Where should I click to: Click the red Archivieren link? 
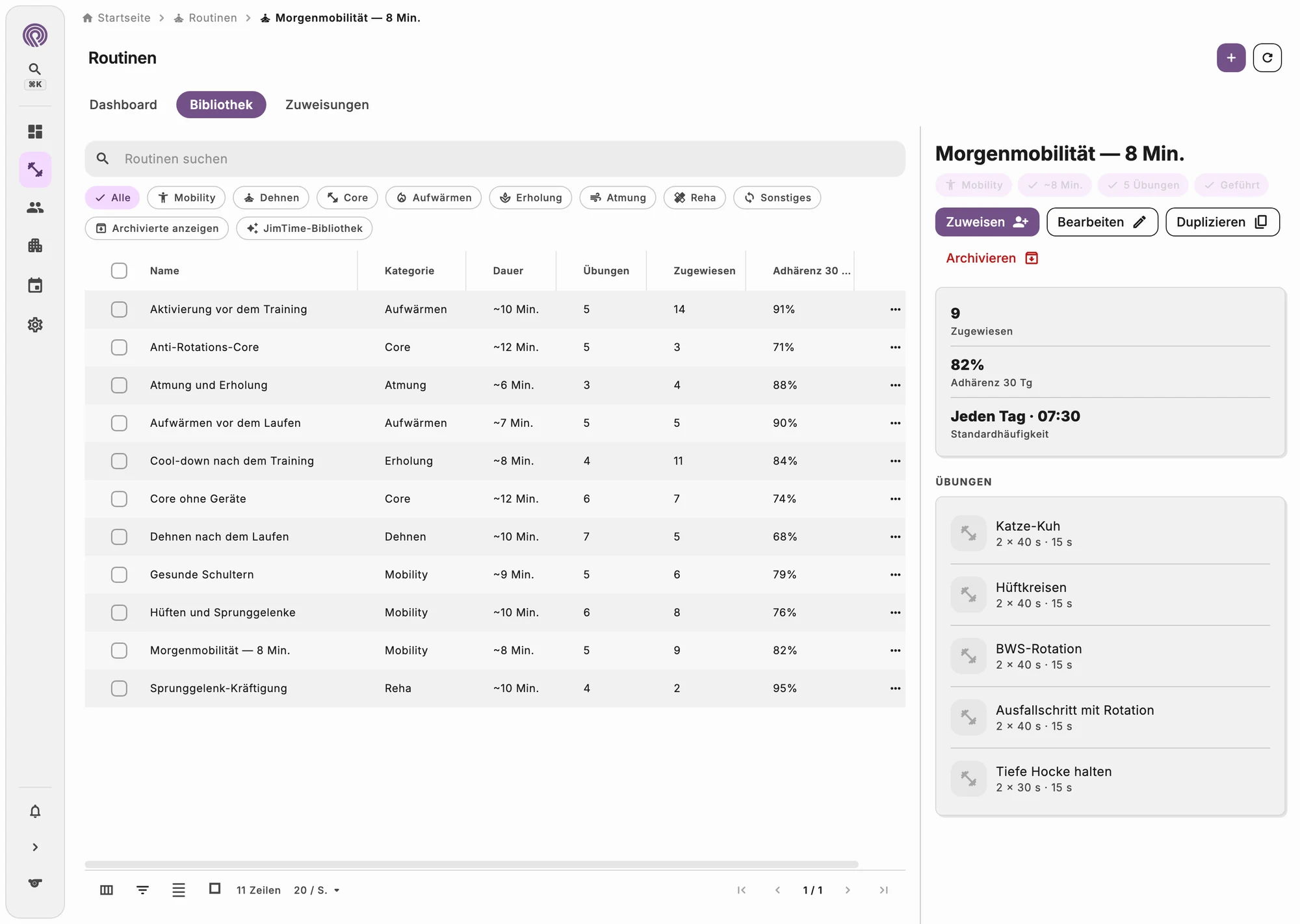(992, 259)
